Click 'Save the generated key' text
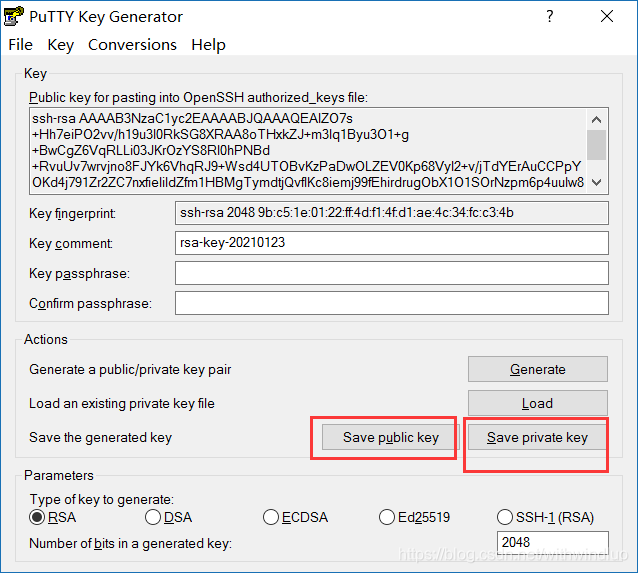The image size is (638, 573). coord(101,437)
